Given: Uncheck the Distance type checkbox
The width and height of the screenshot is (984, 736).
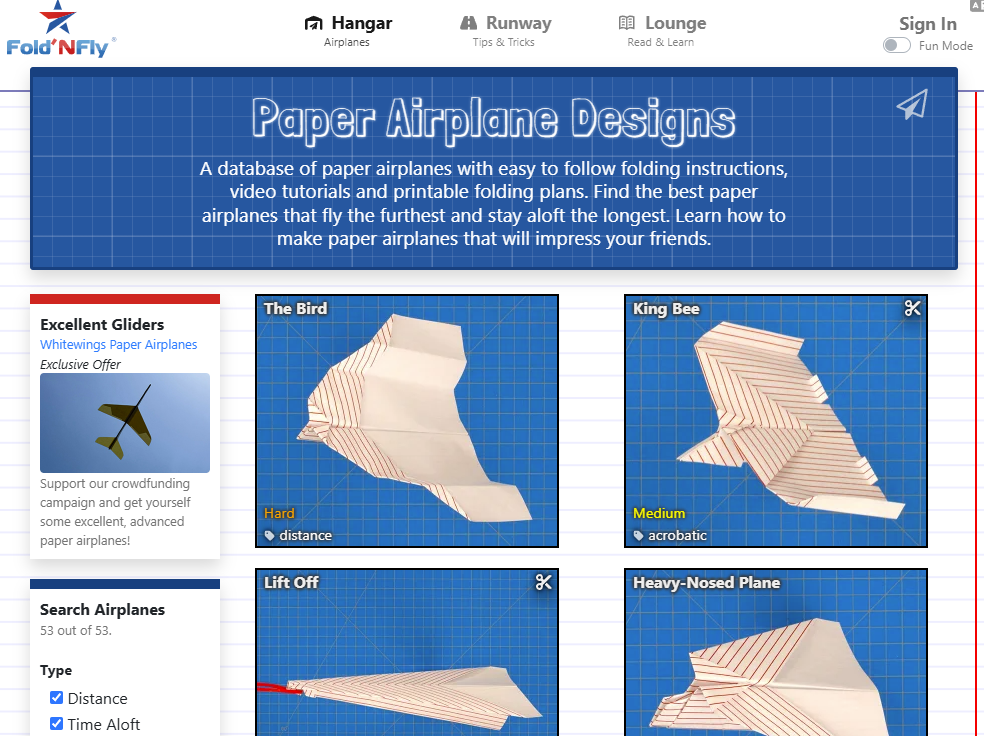Looking at the screenshot, I should (x=56, y=698).
